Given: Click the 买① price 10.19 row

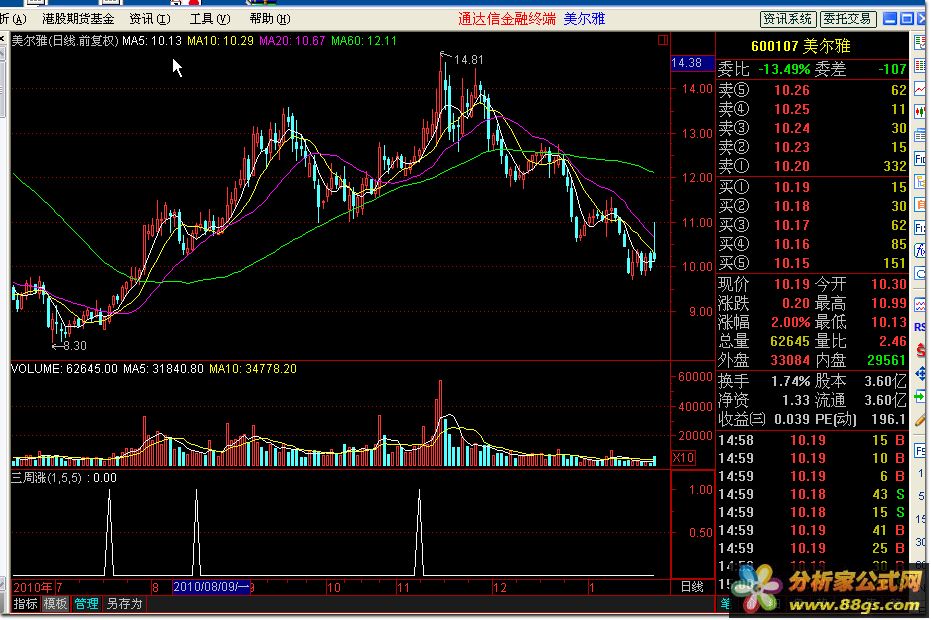Looking at the screenshot, I should click(x=812, y=187).
